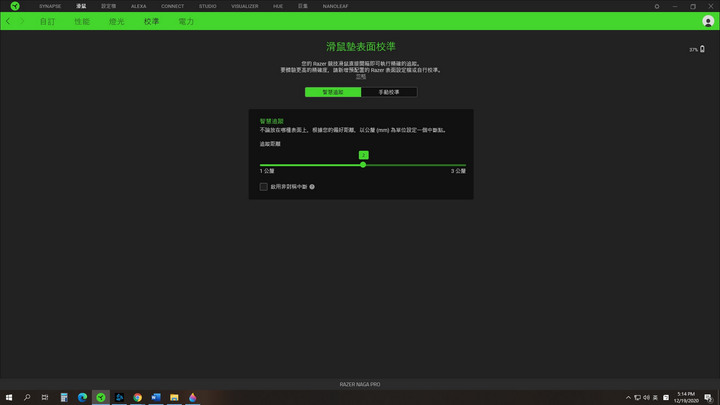Click the tracking distance slider handle
720x405 pixels.
point(363,165)
